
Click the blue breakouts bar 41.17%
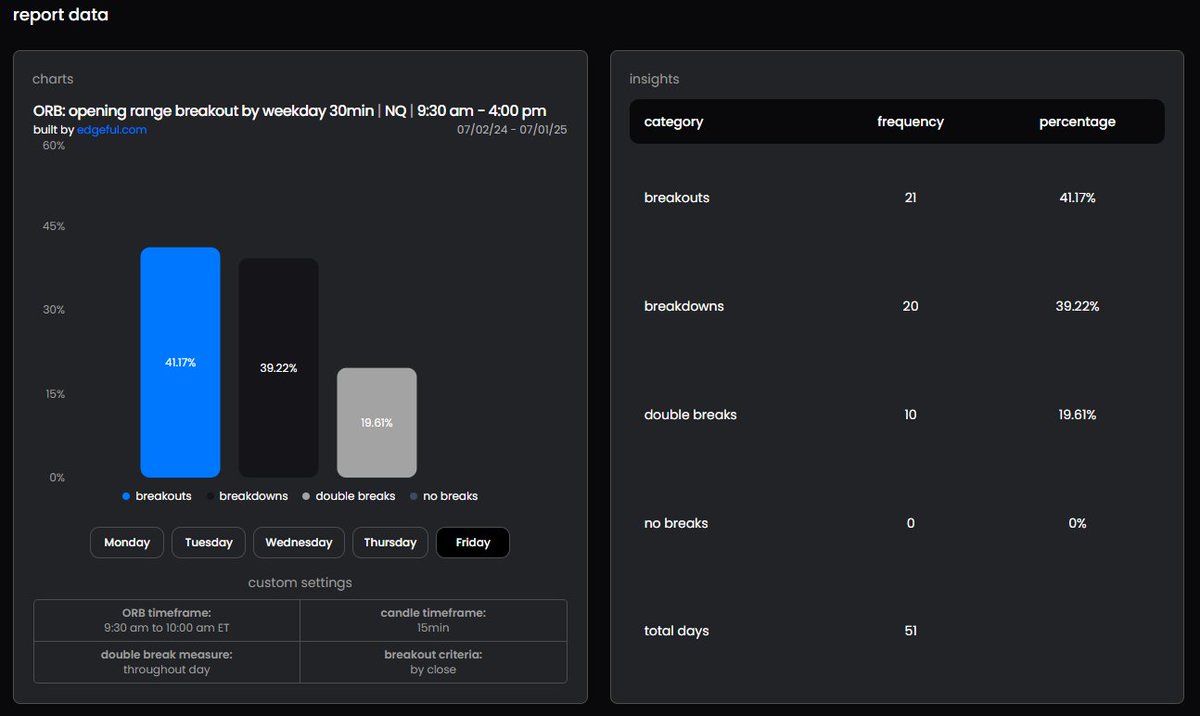click(x=180, y=362)
